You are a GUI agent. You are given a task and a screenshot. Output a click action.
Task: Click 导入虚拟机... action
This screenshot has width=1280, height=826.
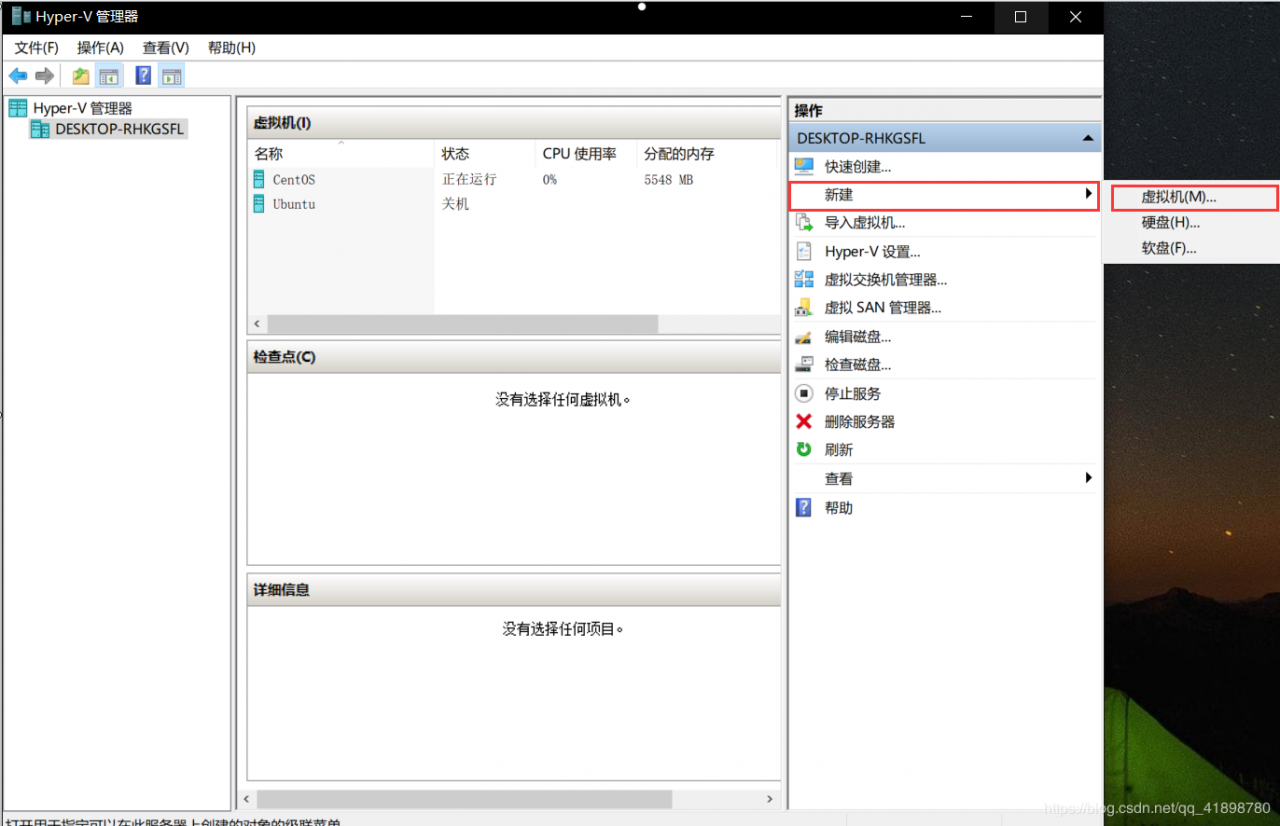point(865,223)
